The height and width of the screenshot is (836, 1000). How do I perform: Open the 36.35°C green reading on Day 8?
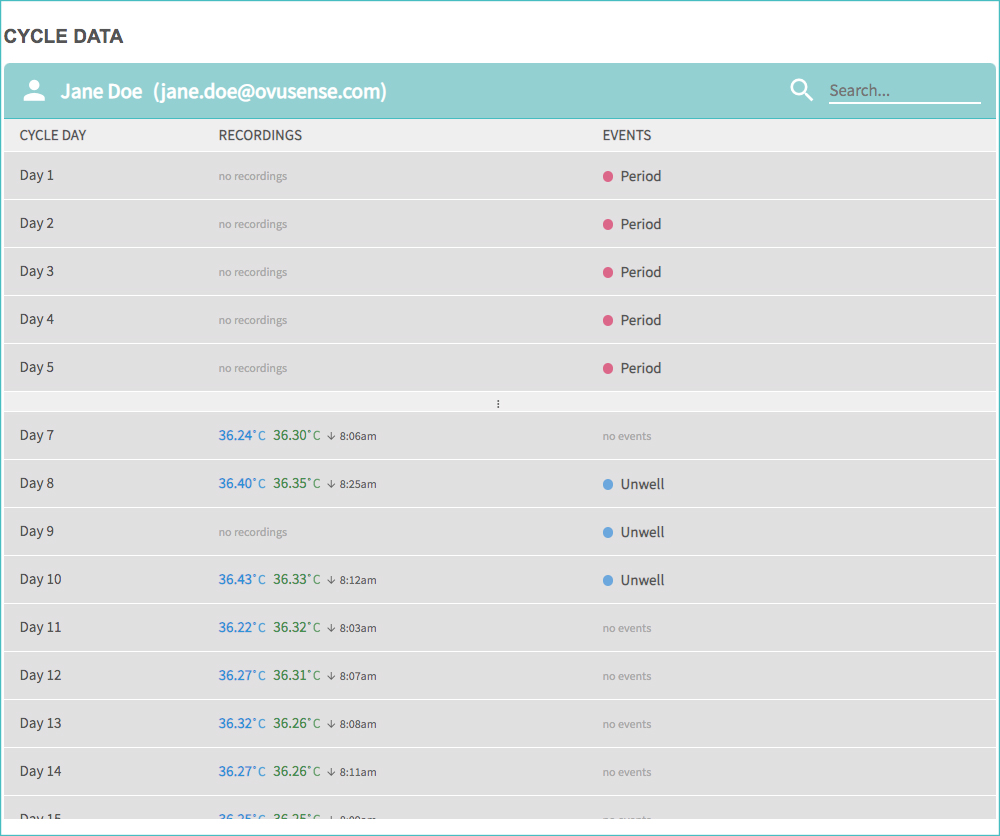click(297, 483)
